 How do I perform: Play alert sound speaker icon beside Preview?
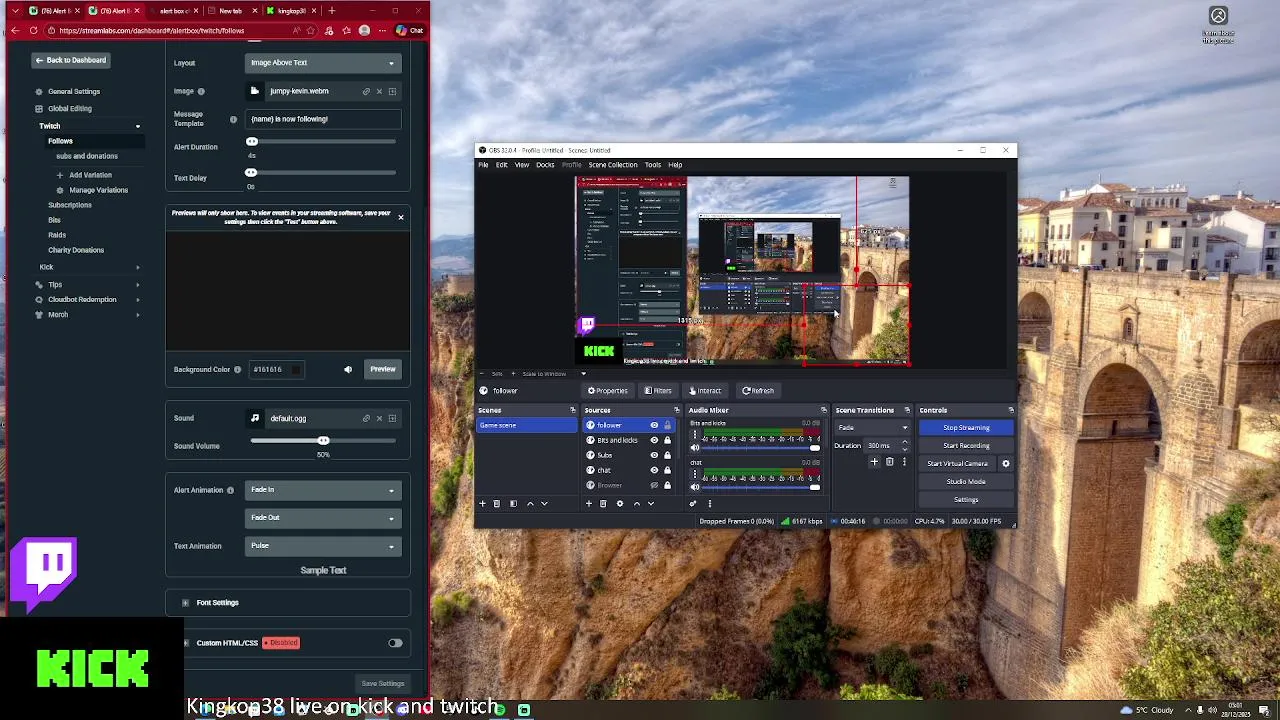coord(348,369)
